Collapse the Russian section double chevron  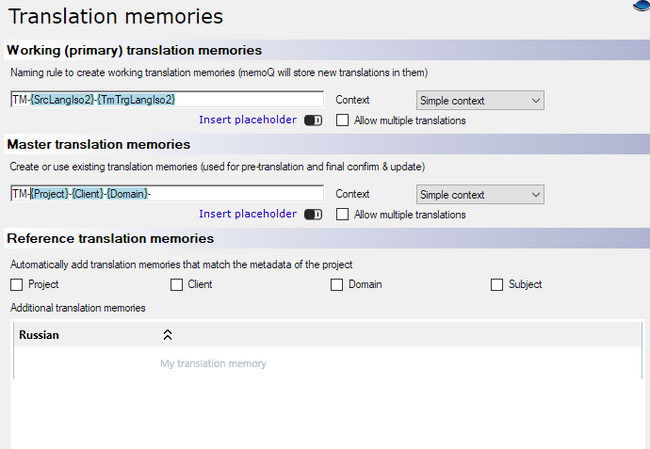tap(168, 335)
